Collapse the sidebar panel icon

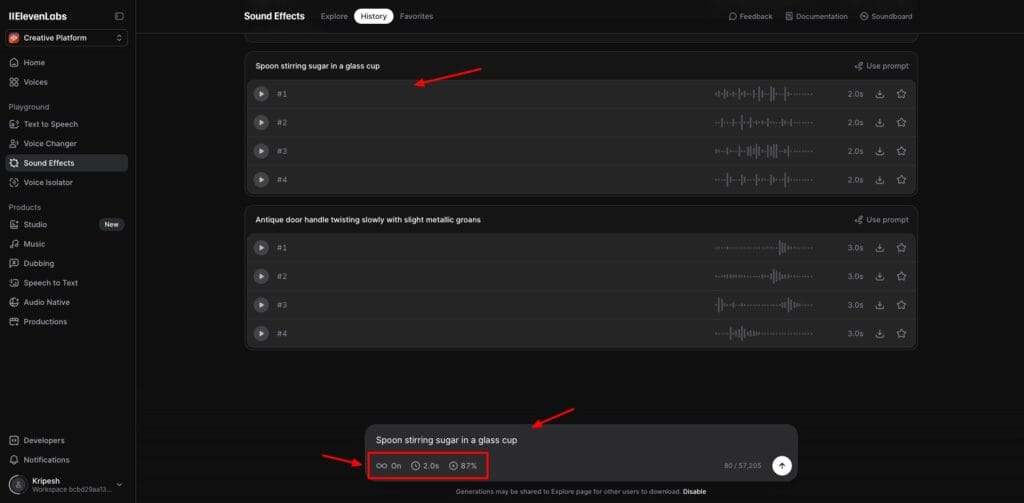[119, 16]
